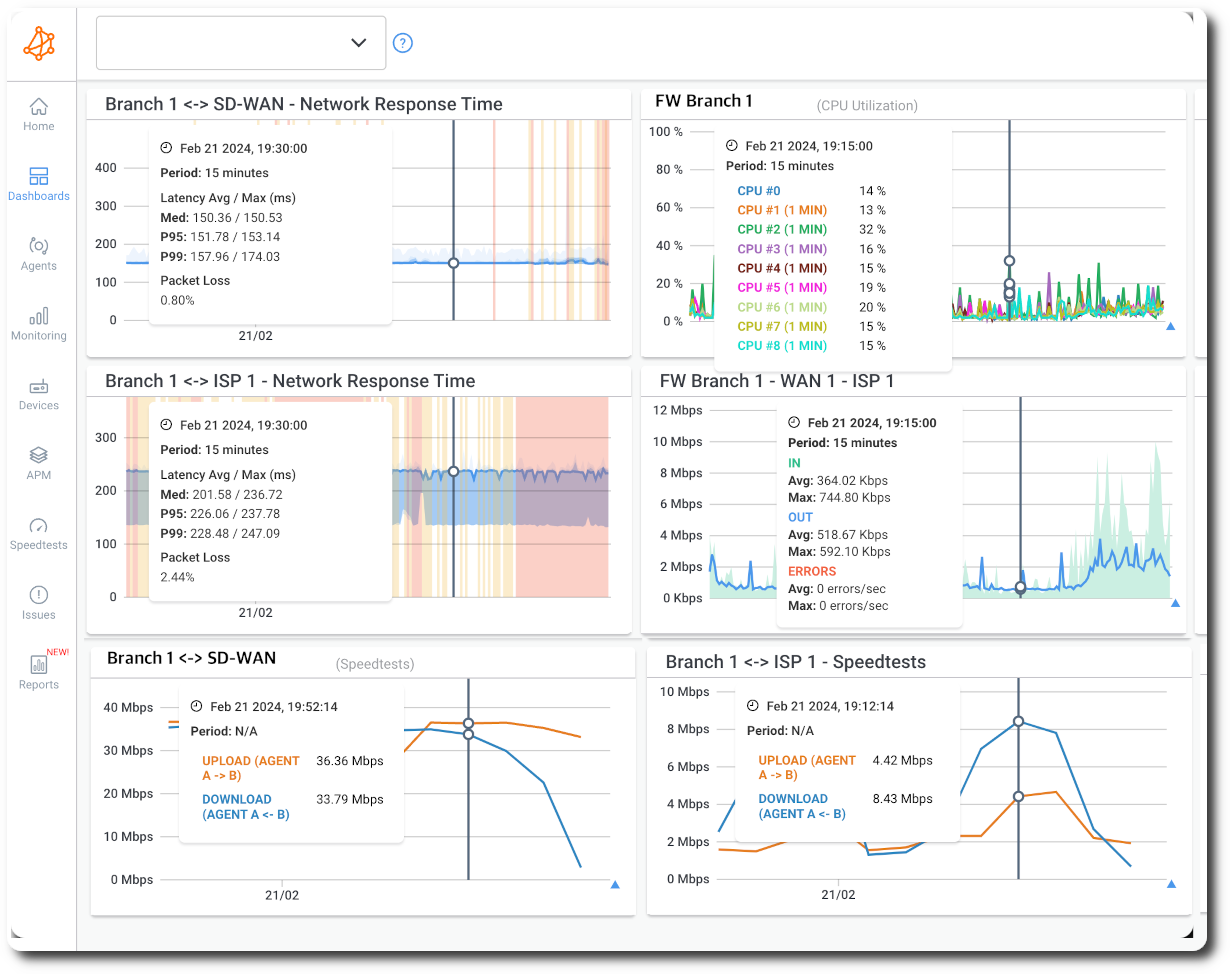
Task: Open the help tooltip next to the dropdown
Action: coord(402,43)
